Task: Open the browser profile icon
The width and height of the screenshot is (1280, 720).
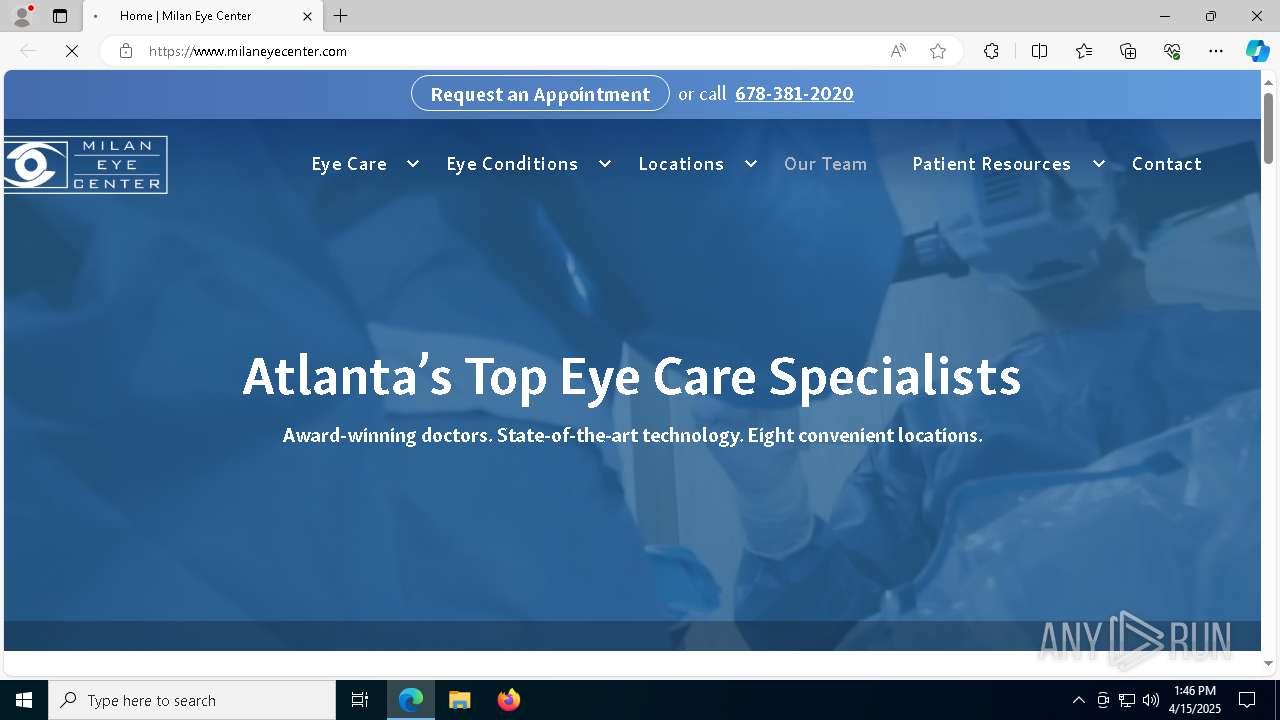Action: [22, 16]
